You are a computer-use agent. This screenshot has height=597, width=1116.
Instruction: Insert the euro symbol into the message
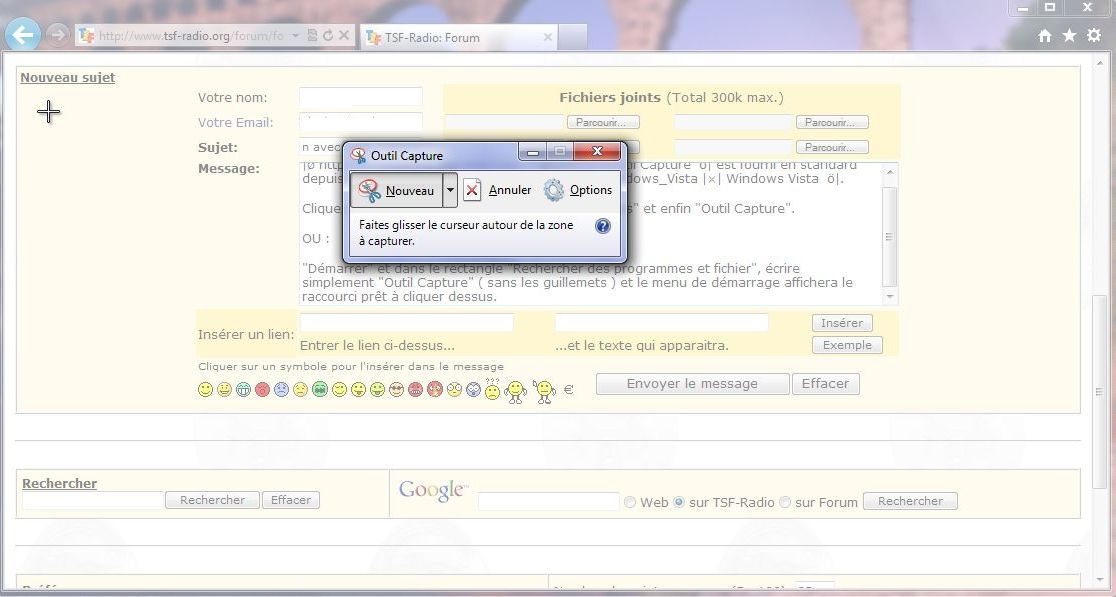point(568,389)
